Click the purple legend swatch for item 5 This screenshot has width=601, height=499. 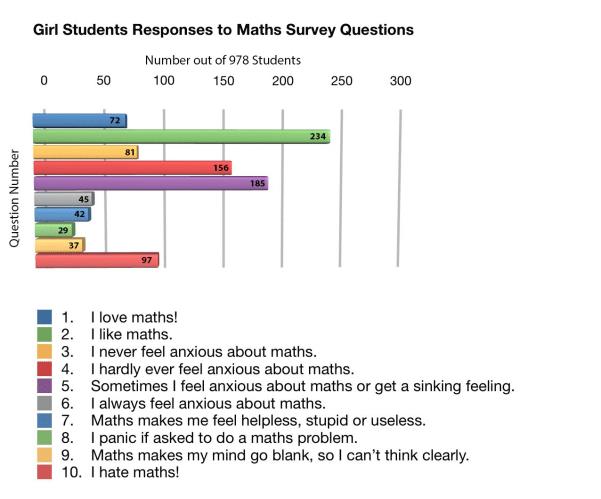(x=43, y=385)
